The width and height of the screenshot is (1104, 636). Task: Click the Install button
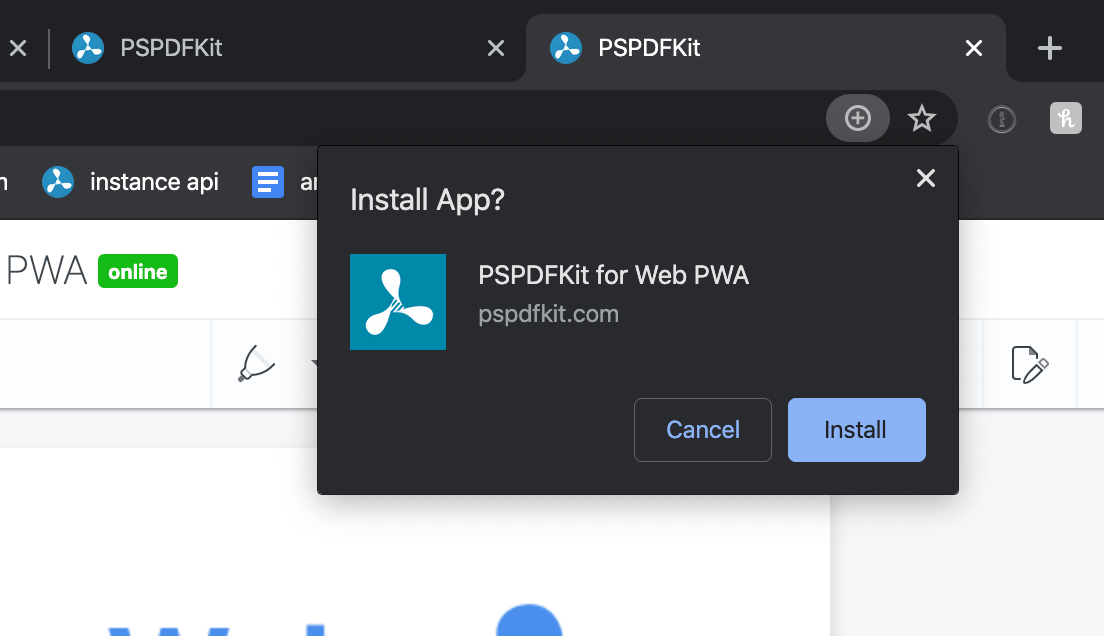tap(856, 429)
